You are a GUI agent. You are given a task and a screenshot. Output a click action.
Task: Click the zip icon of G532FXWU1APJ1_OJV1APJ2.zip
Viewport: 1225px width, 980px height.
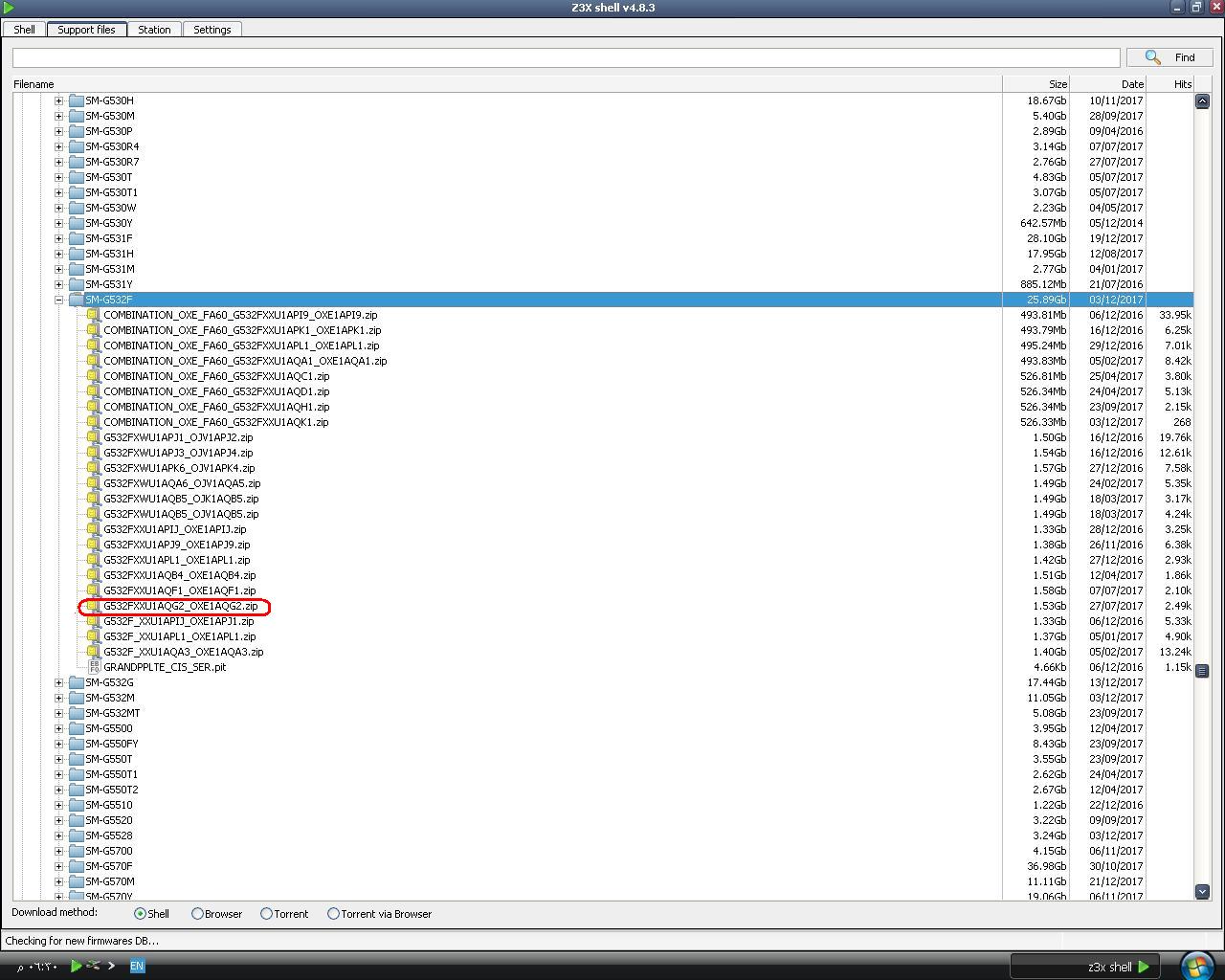click(x=93, y=437)
